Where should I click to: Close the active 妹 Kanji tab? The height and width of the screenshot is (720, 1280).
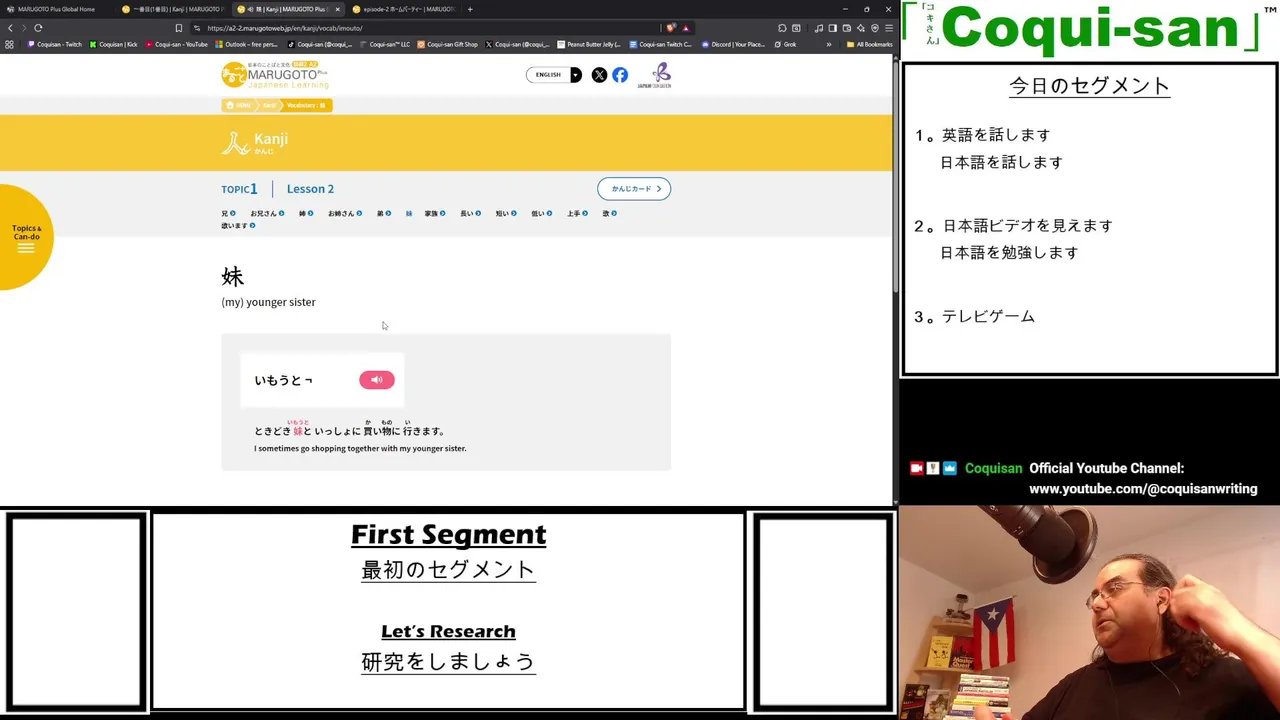337,9
